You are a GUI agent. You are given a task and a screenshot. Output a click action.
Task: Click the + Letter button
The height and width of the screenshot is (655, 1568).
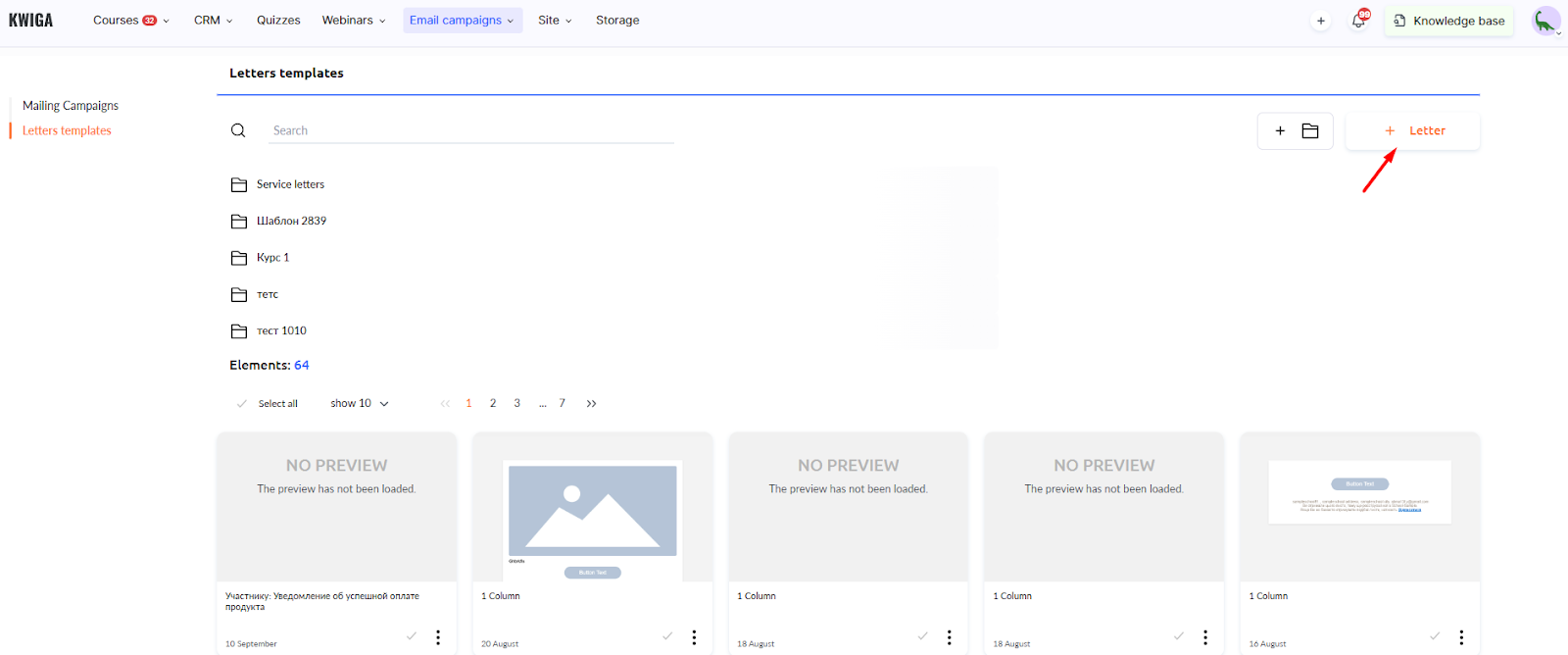(x=1412, y=130)
